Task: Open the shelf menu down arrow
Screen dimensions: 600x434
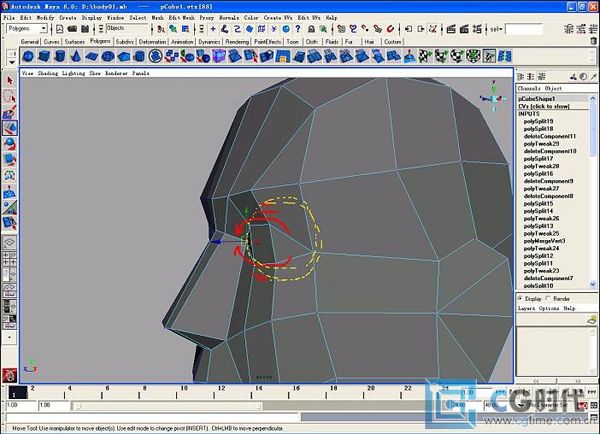Action: tap(12, 62)
